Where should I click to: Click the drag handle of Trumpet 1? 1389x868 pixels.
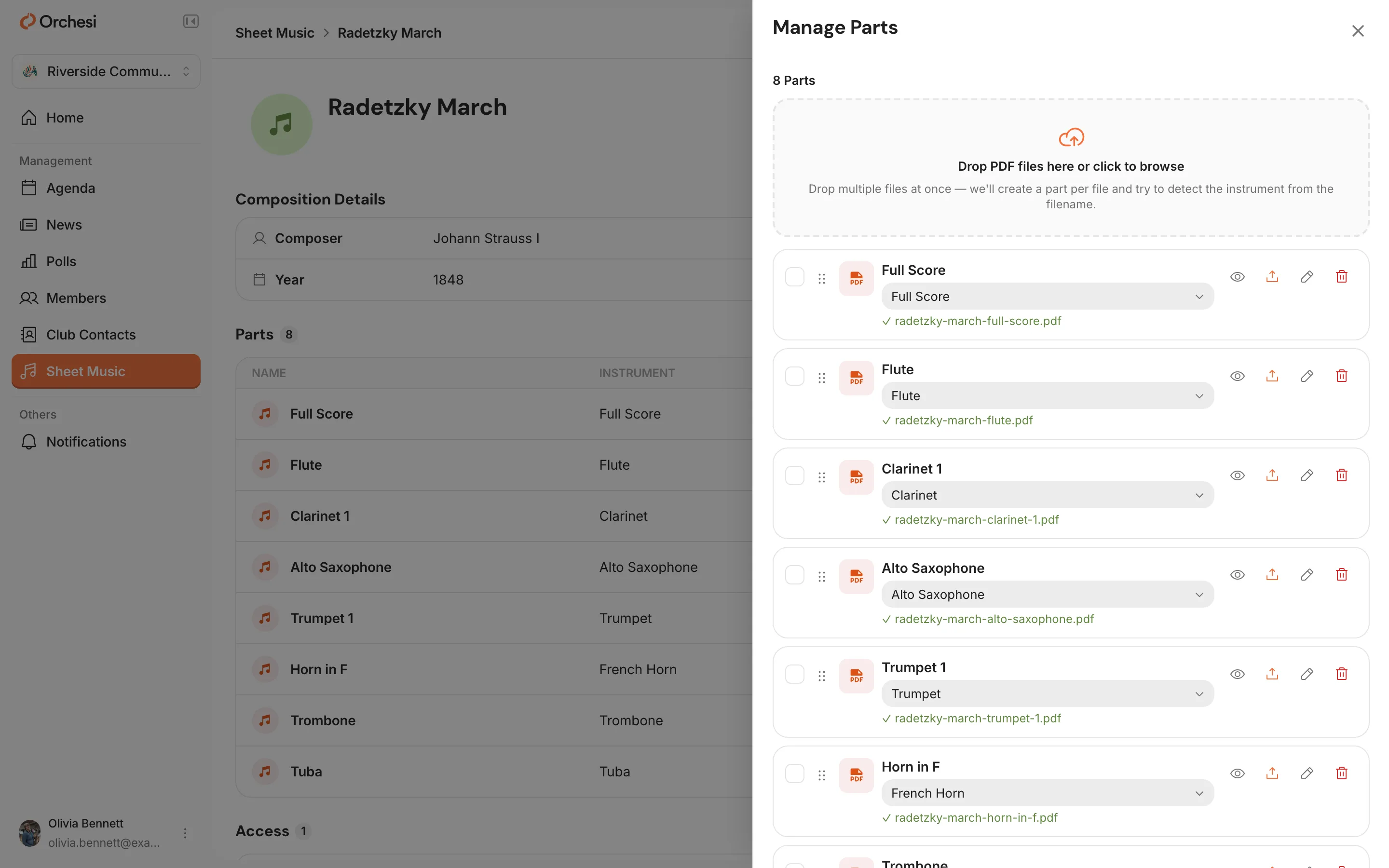tap(822, 676)
